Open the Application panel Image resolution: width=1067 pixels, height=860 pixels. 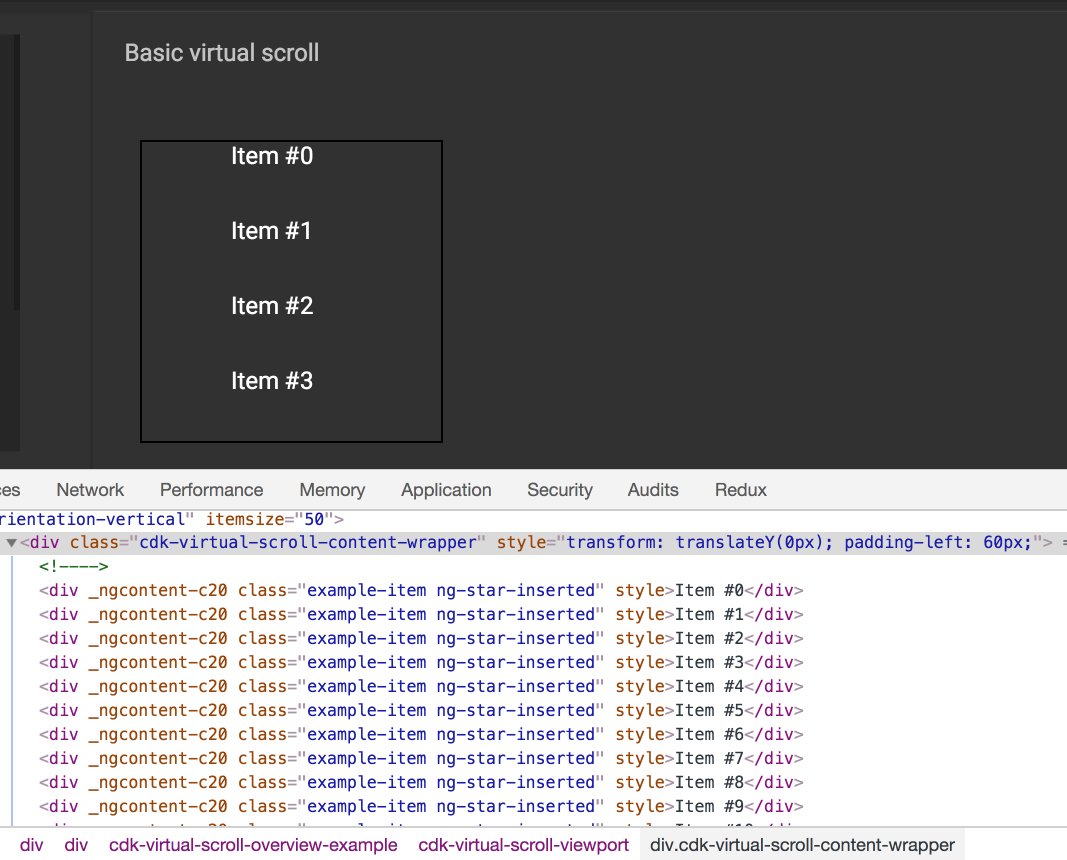pos(446,490)
